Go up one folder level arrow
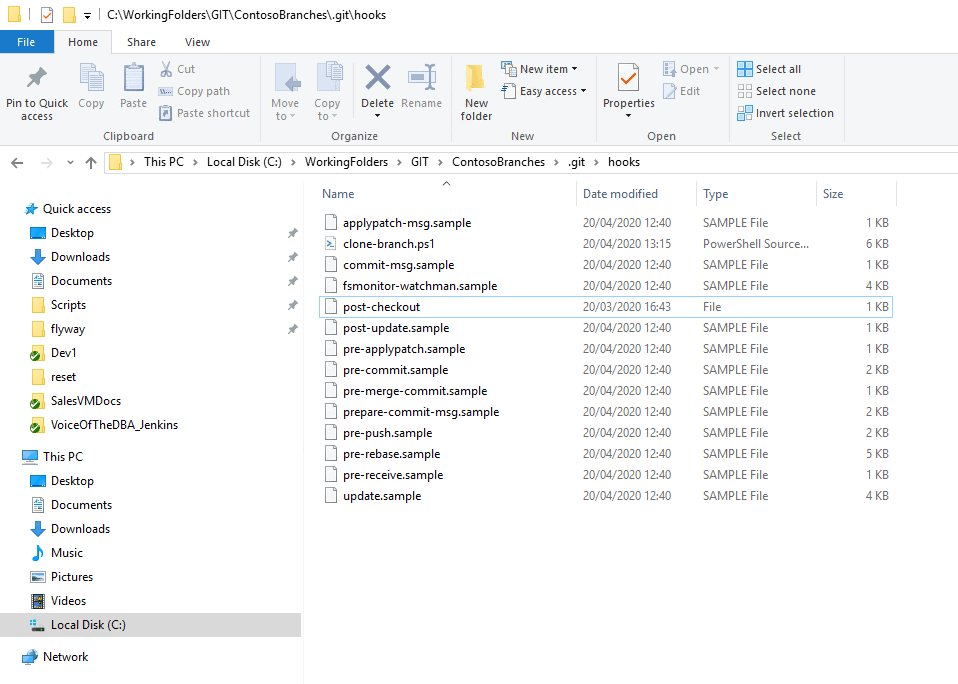This screenshot has height=684, width=958. pos(91,162)
